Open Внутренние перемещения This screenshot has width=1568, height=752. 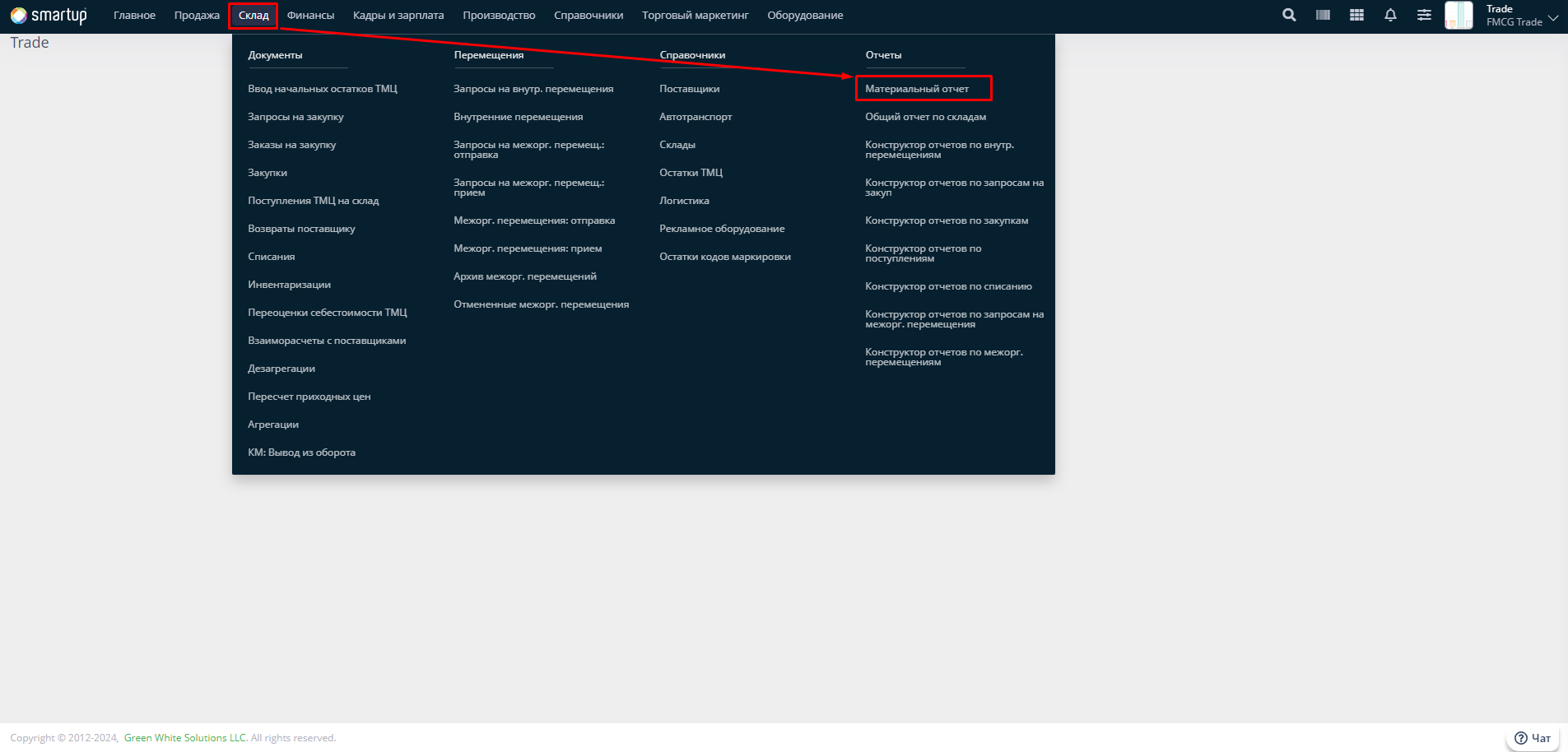pos(519,117)
